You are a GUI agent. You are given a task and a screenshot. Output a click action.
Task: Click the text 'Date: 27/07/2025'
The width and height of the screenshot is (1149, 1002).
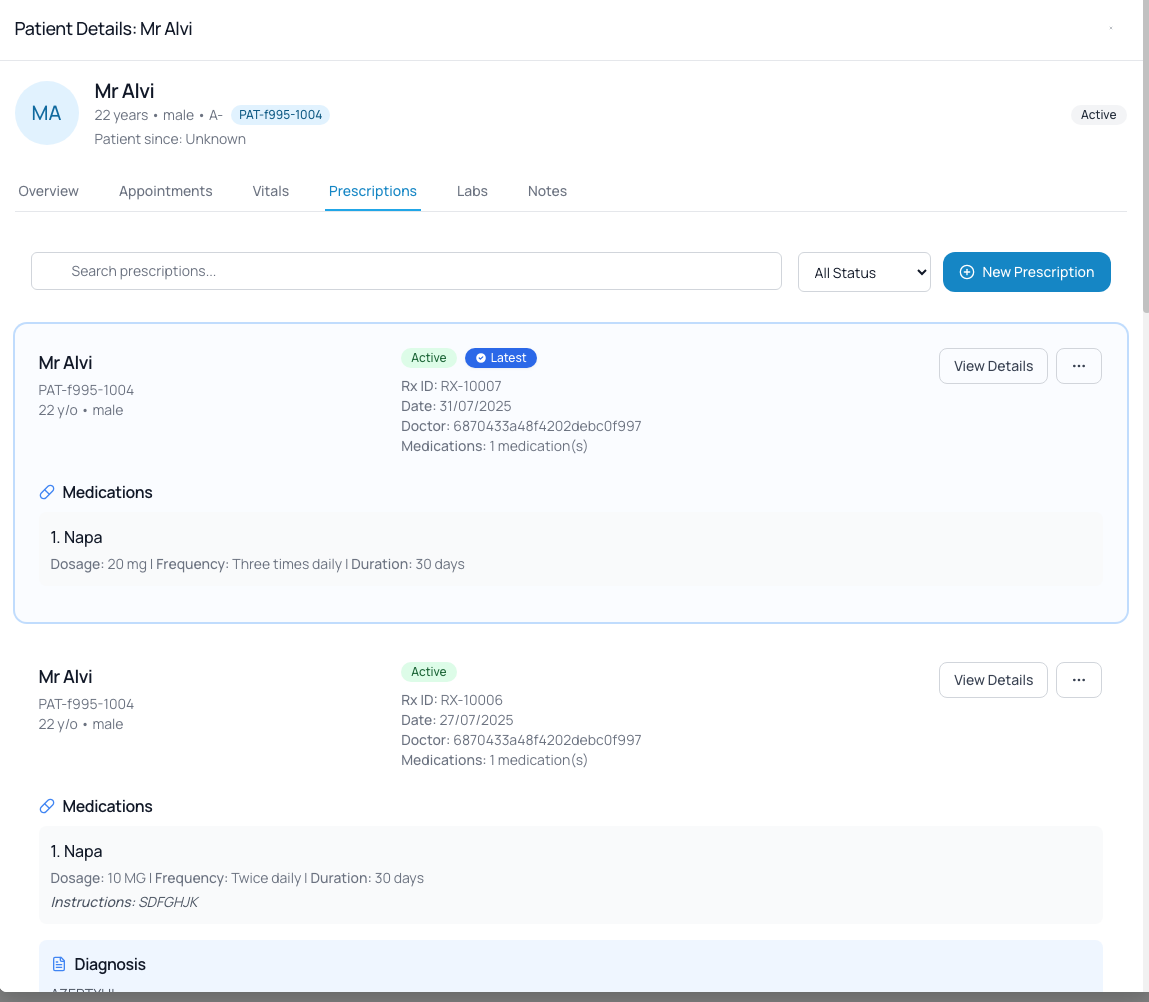[x=457, y=720]
